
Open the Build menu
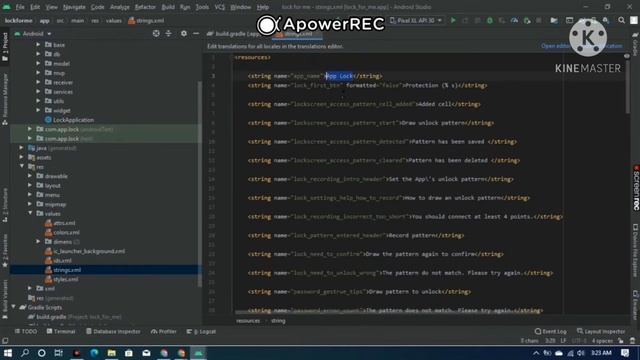168,7
